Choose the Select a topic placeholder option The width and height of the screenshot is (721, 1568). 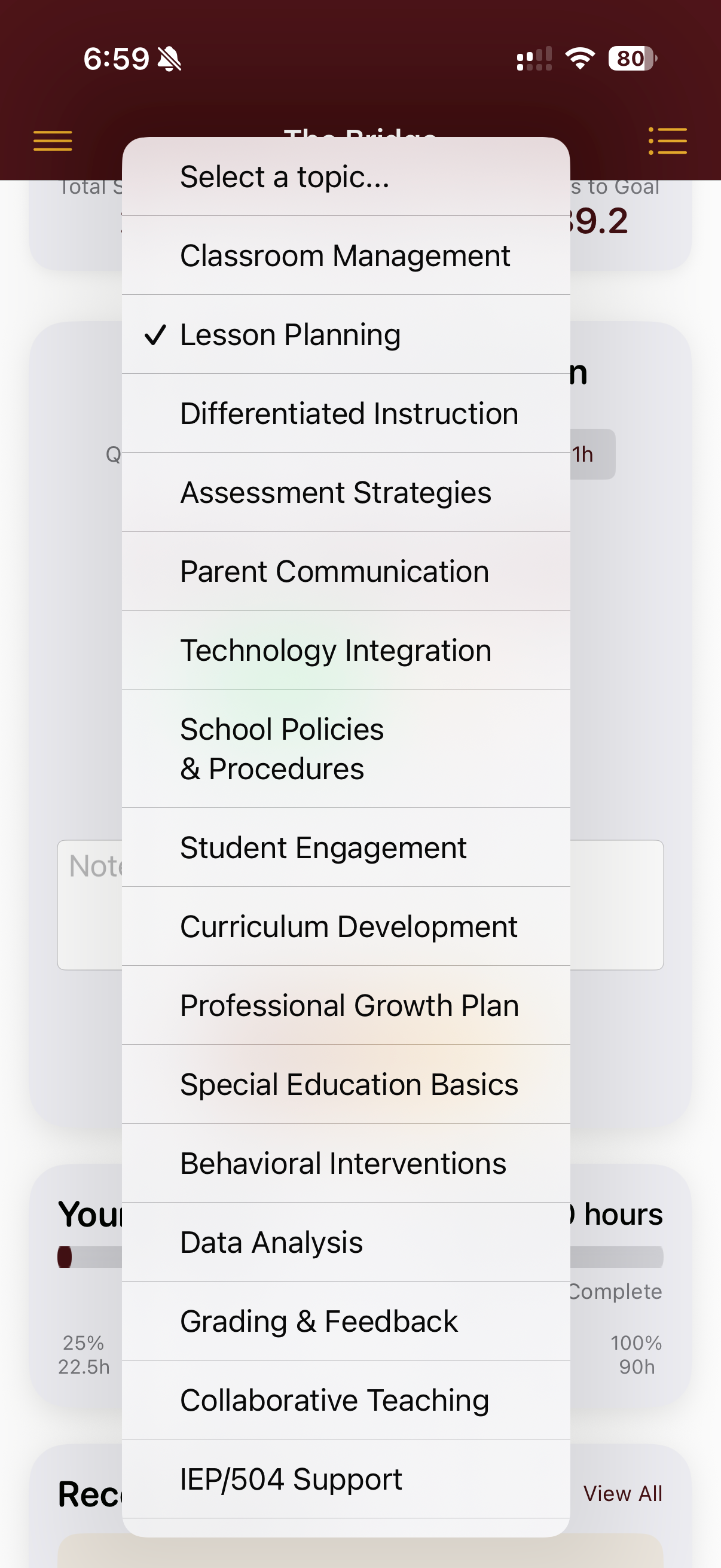click(284, 177)
